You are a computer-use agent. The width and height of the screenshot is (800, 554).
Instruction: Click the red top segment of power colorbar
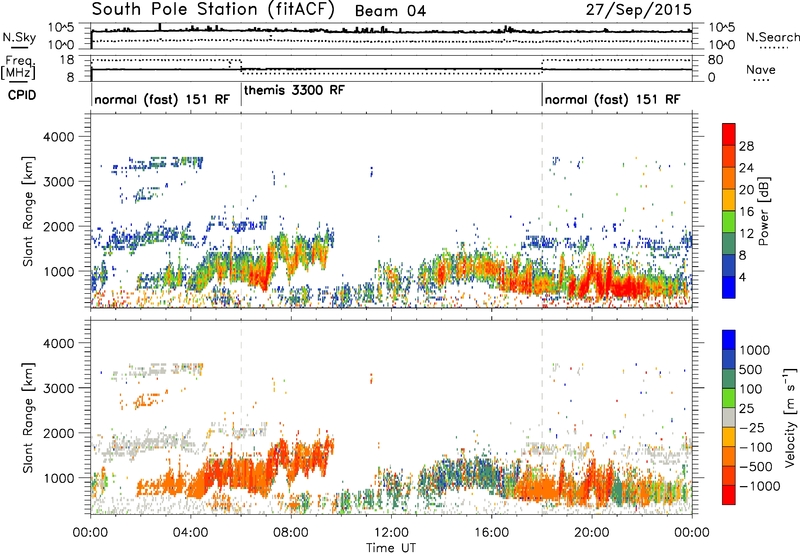tap(729, 134)
